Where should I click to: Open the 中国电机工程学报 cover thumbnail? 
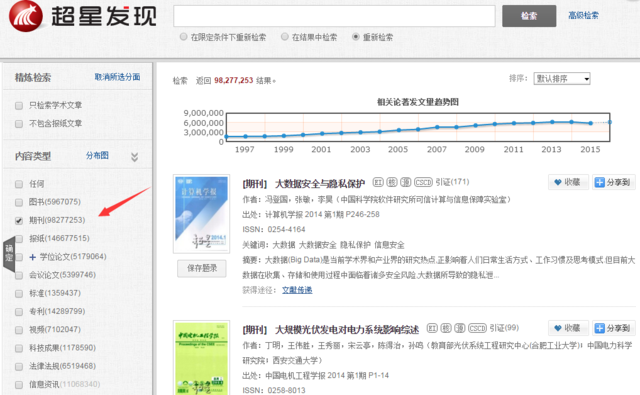[202, 358]
